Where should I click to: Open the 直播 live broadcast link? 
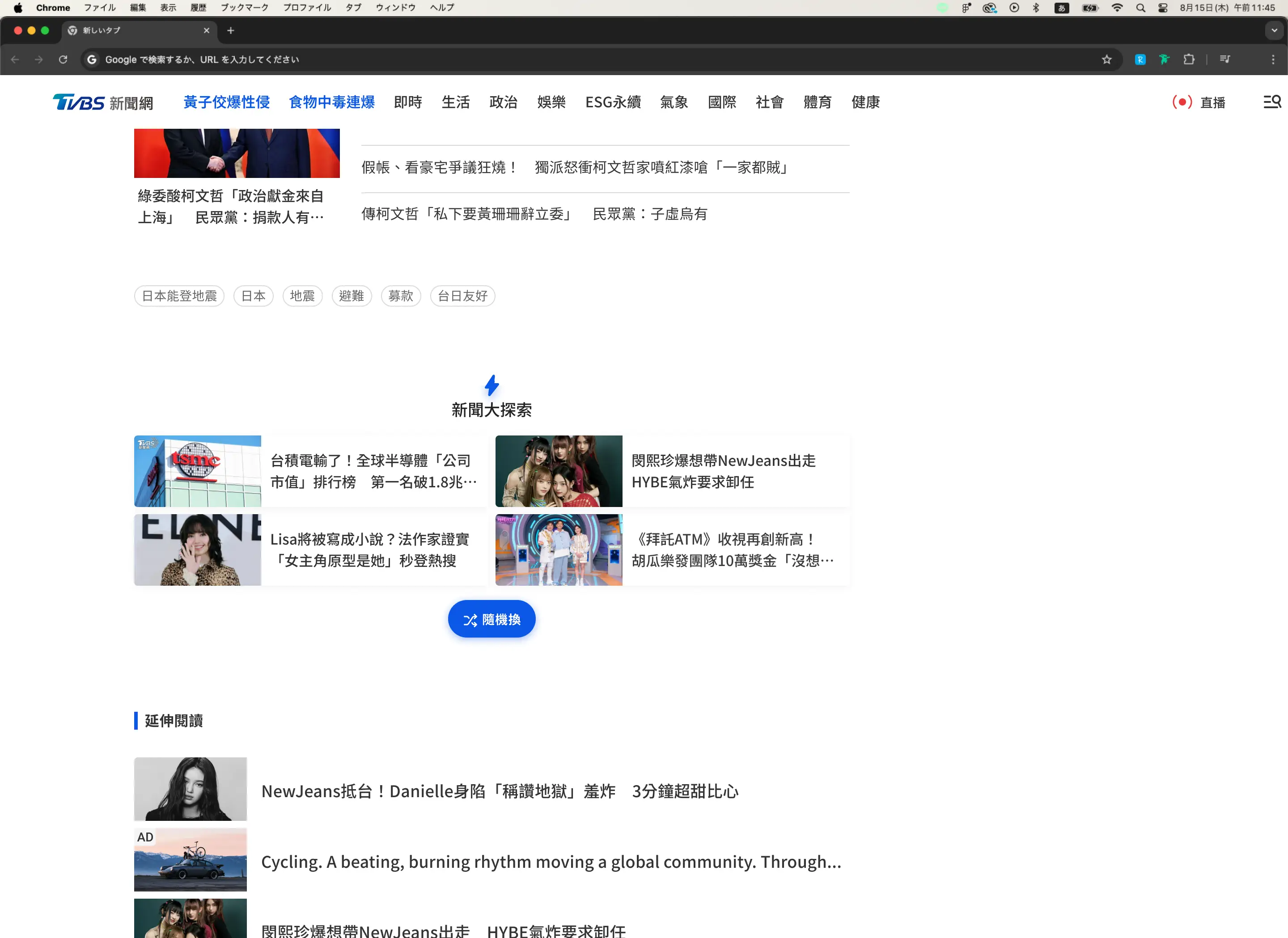pos(1199,102)
